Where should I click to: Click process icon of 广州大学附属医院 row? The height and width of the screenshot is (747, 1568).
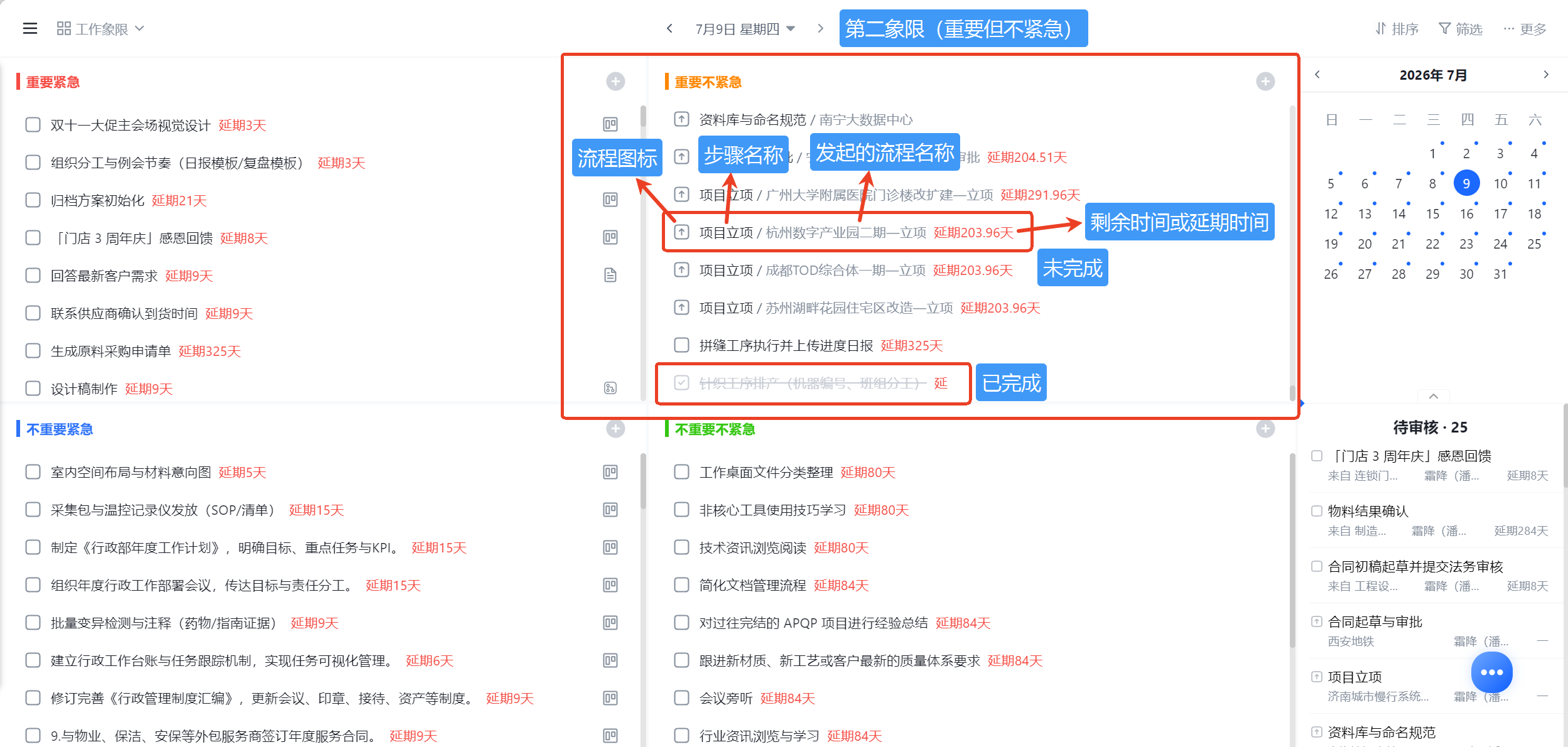[x=681, y=195]
